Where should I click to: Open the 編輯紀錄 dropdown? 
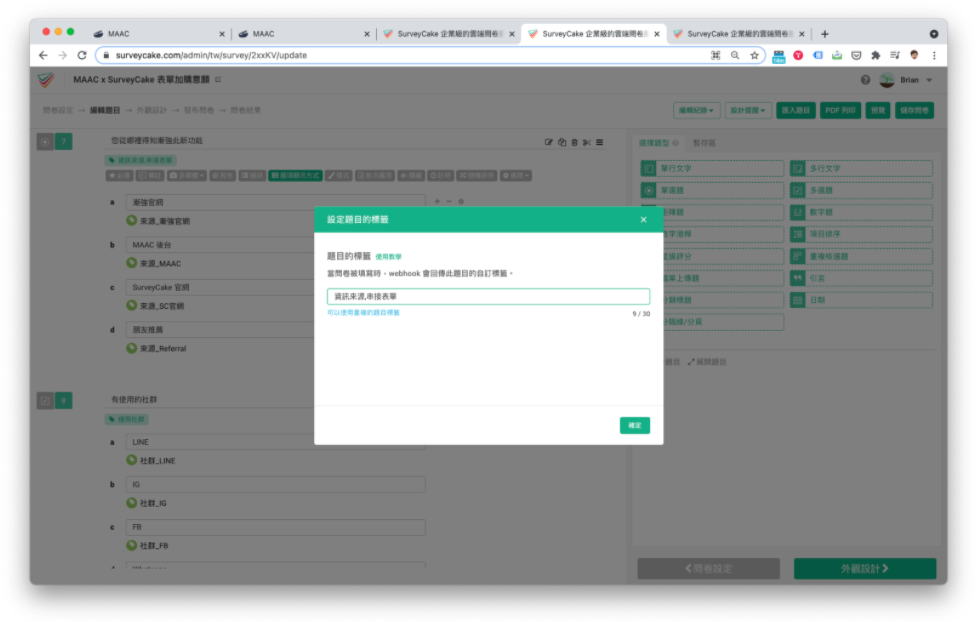click(696, 110)
